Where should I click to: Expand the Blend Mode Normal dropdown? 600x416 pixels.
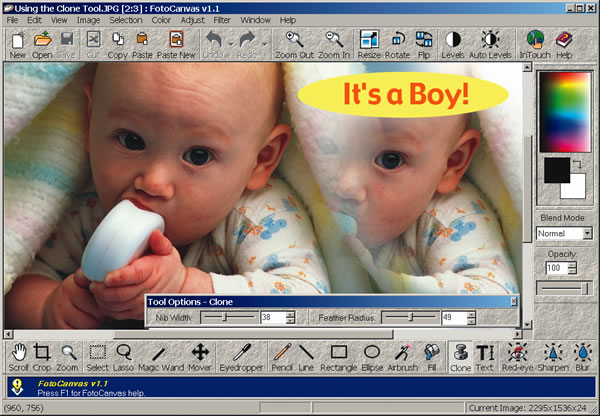[587, 233]
